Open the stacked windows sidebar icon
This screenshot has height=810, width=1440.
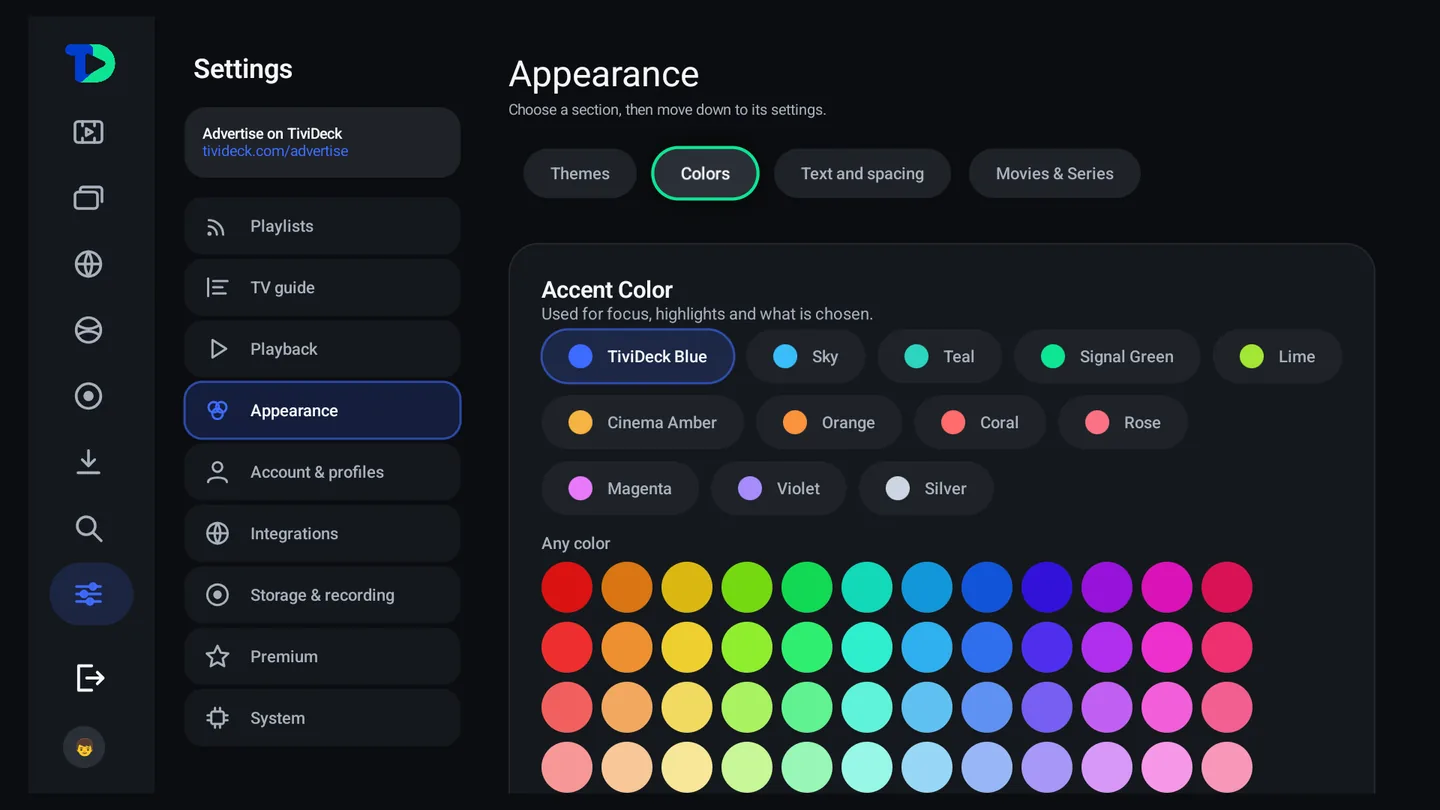coord(89,198)
